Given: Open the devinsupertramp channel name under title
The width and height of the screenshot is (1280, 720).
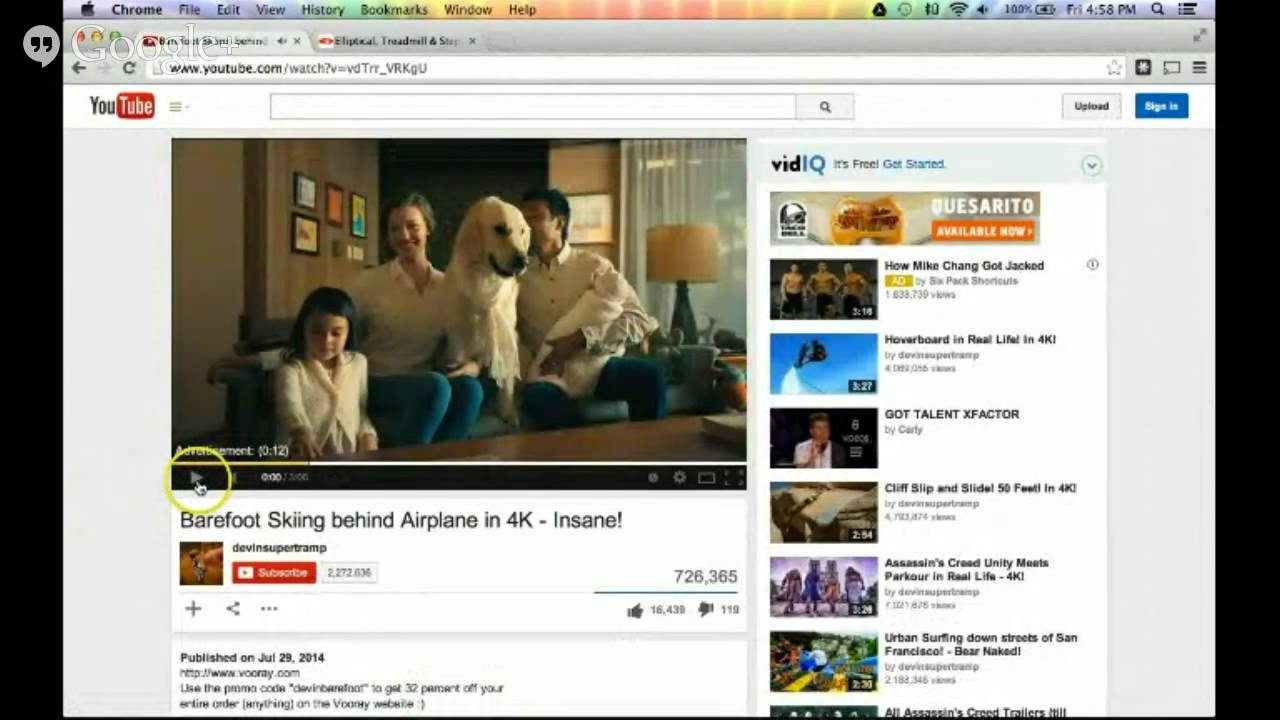Looking at the screenshot, I should point(279,548).
